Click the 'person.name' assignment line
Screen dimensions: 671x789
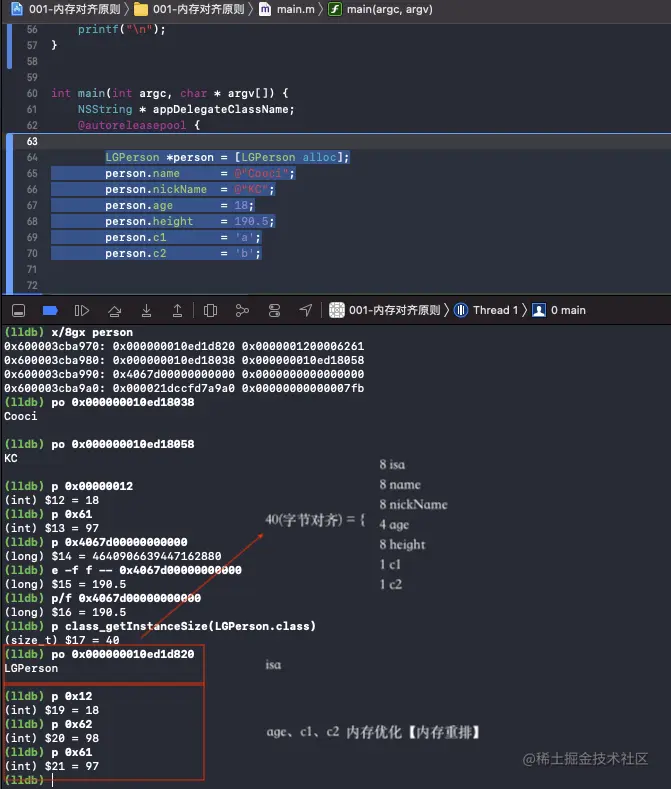click(x=200, y=174)
